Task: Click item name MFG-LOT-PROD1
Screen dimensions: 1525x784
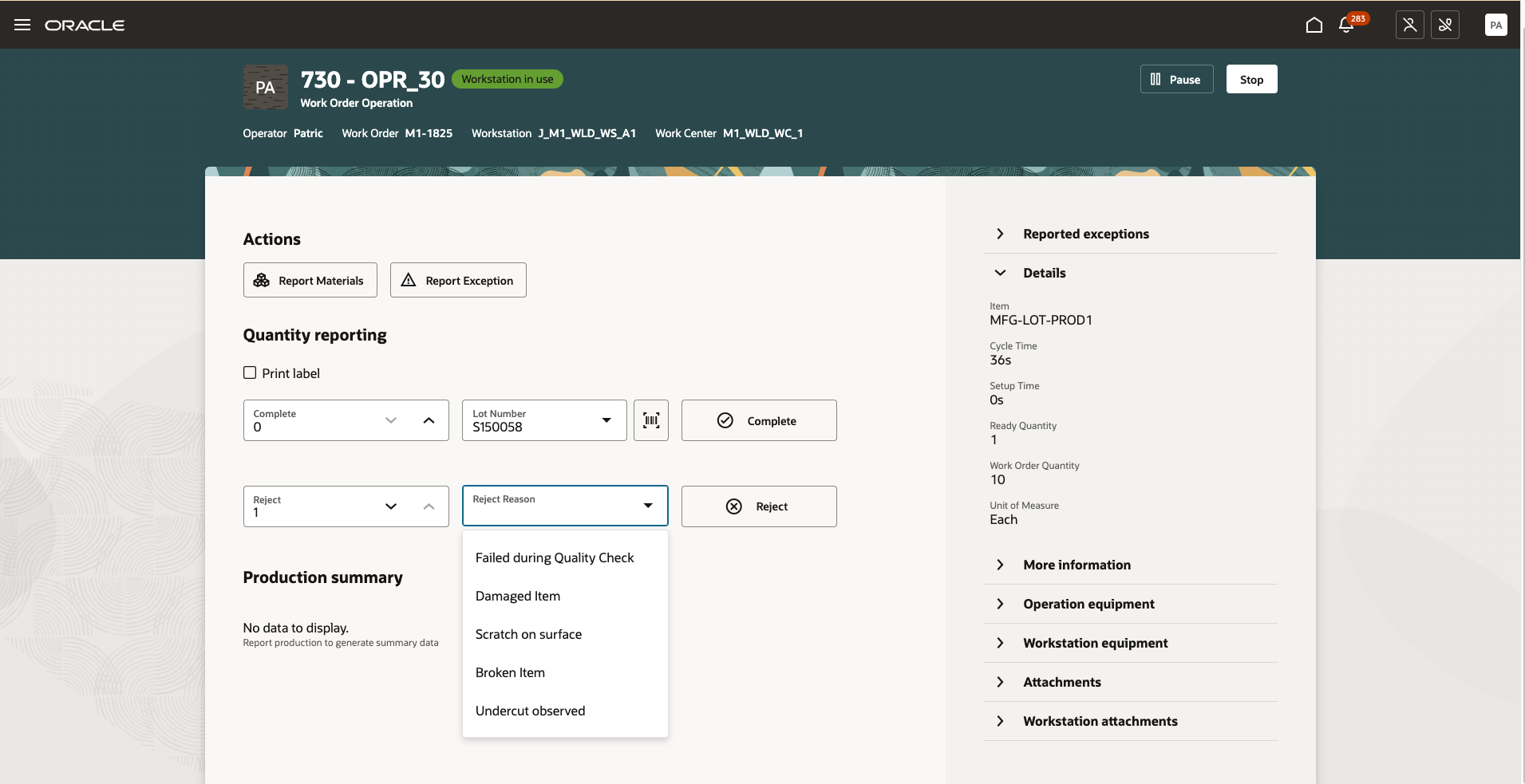Action: pyautogui.click(x=1041, y=320)
